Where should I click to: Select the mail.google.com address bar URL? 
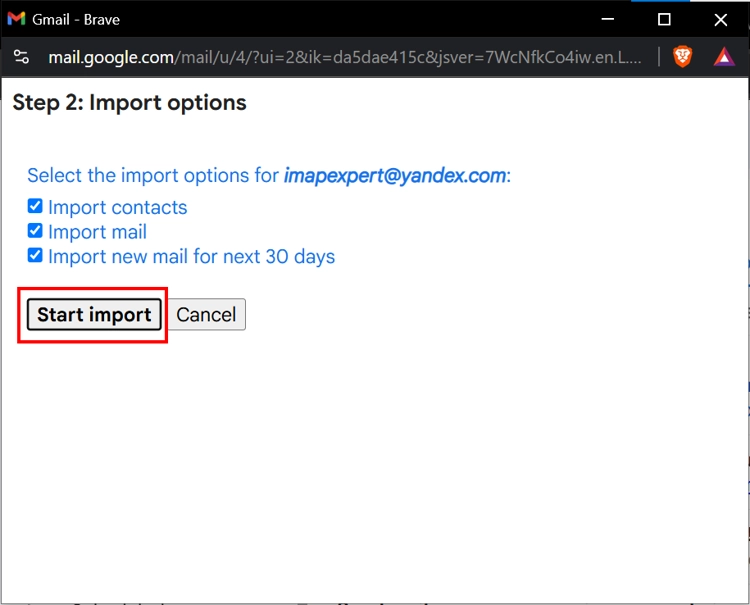[x=345, y=57]
